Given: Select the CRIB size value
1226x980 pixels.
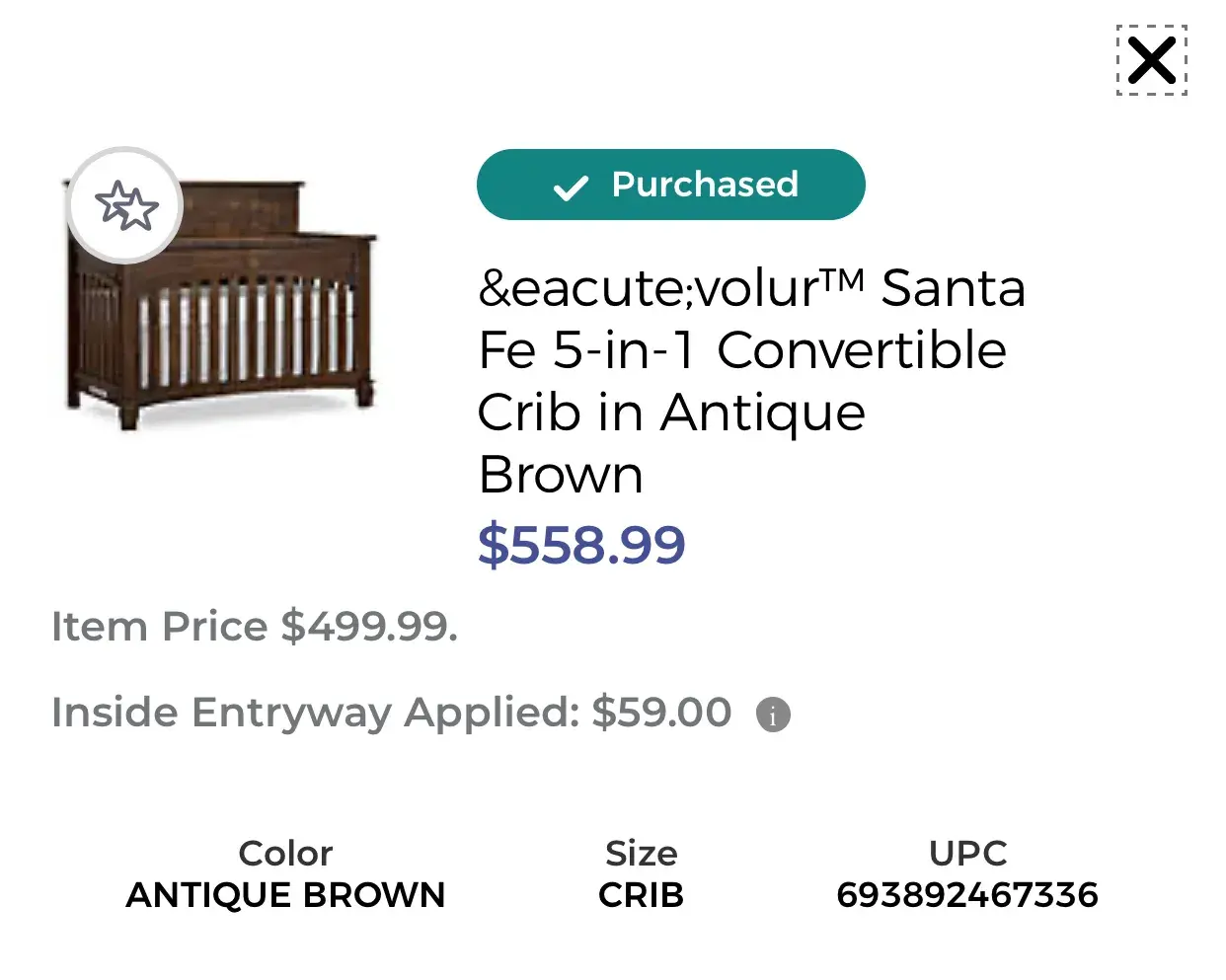Looking at the screenshot, I should point(641,895).
